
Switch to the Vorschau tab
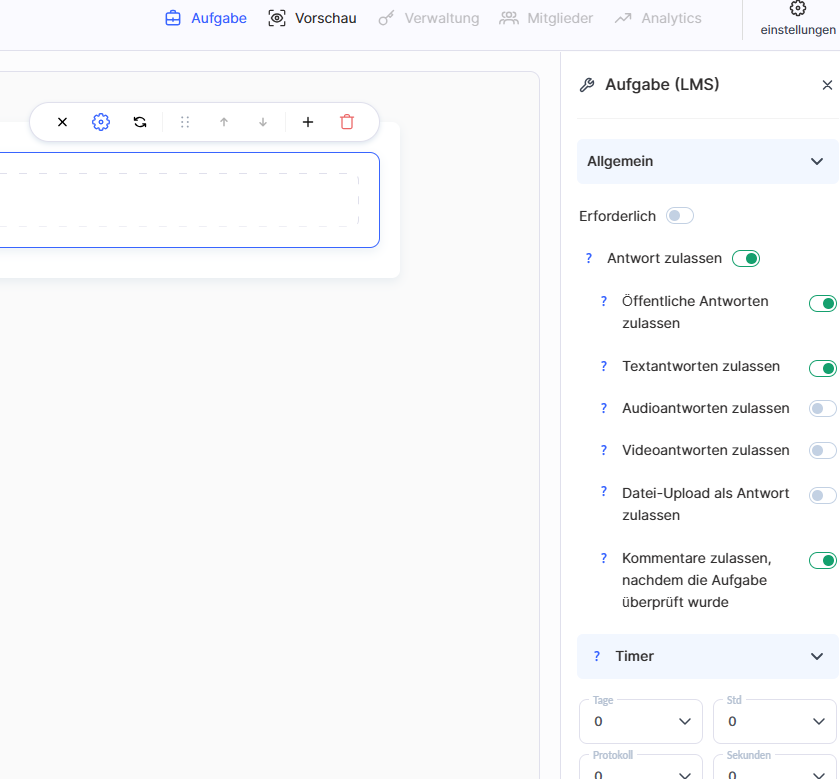click(312, 18)
